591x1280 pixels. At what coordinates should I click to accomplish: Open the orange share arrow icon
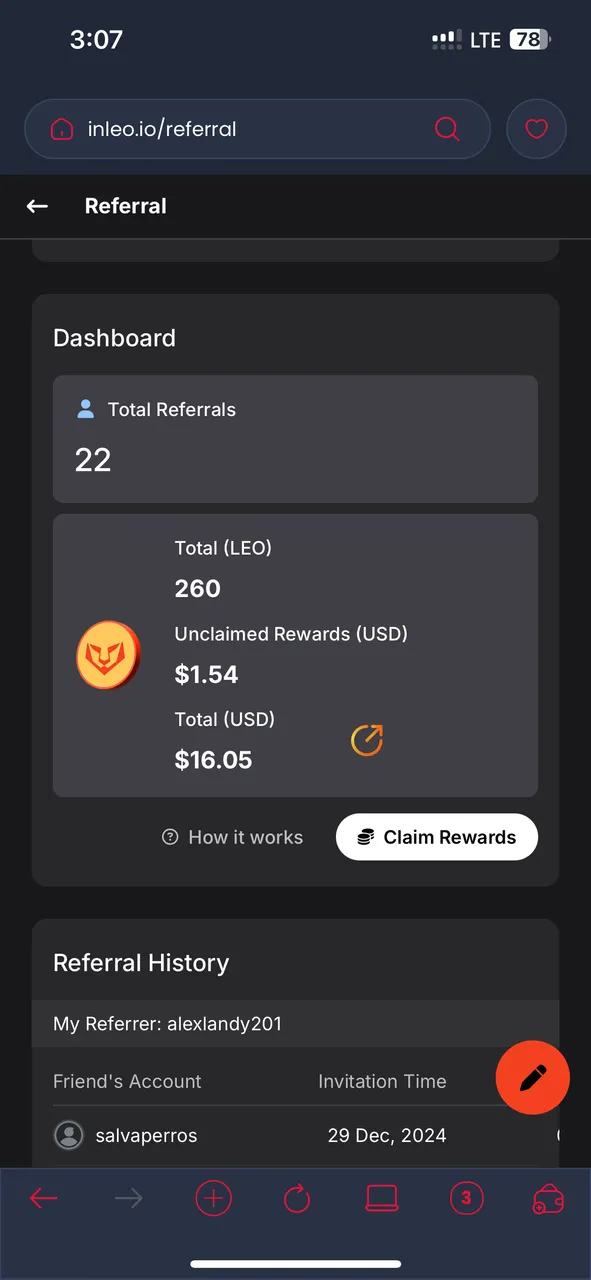coord(367,740)
